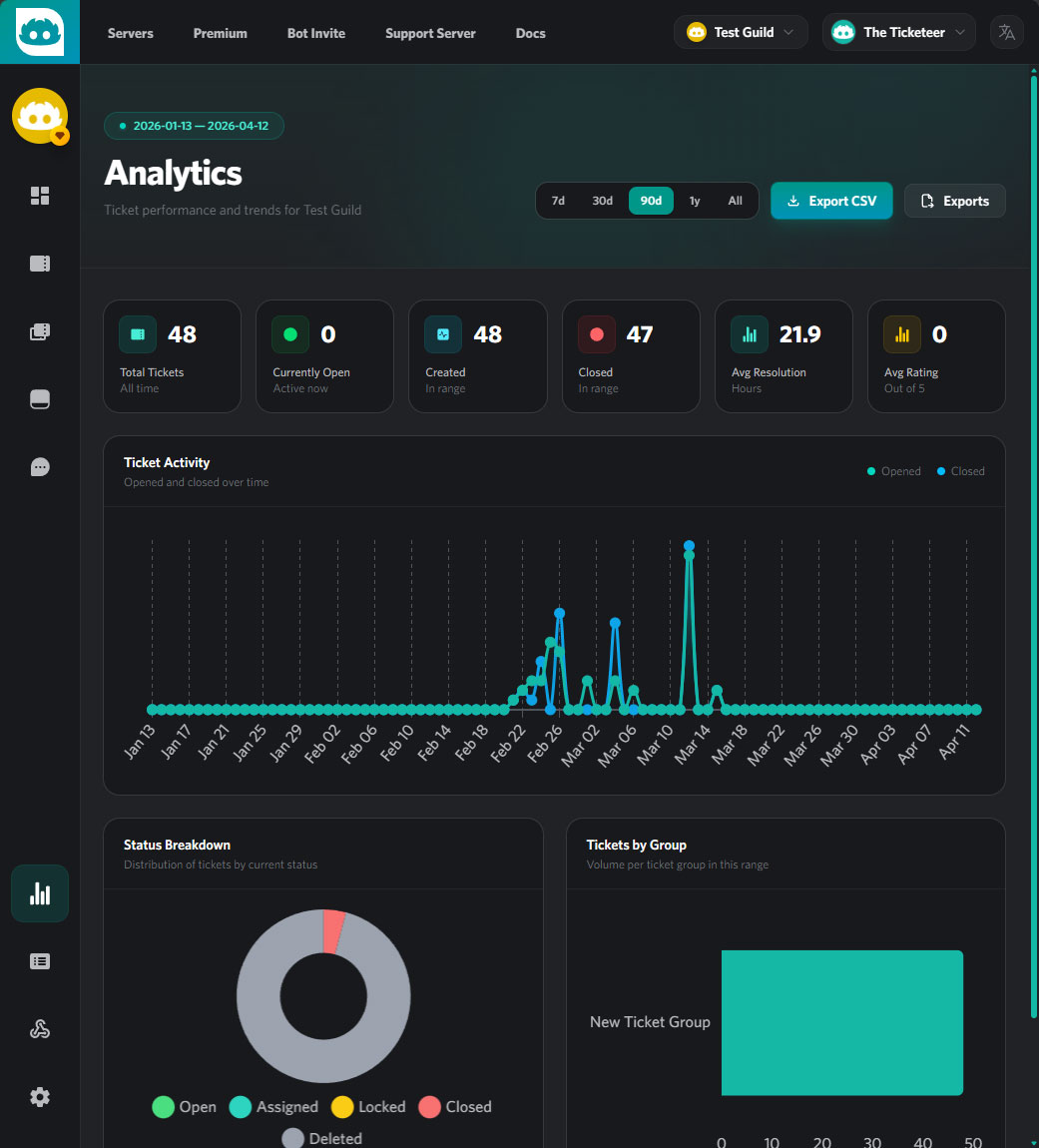Open the settings gear at sidebar bottom
The height and width of the screenshot is (1148, 1039).
click(39, 1096)
